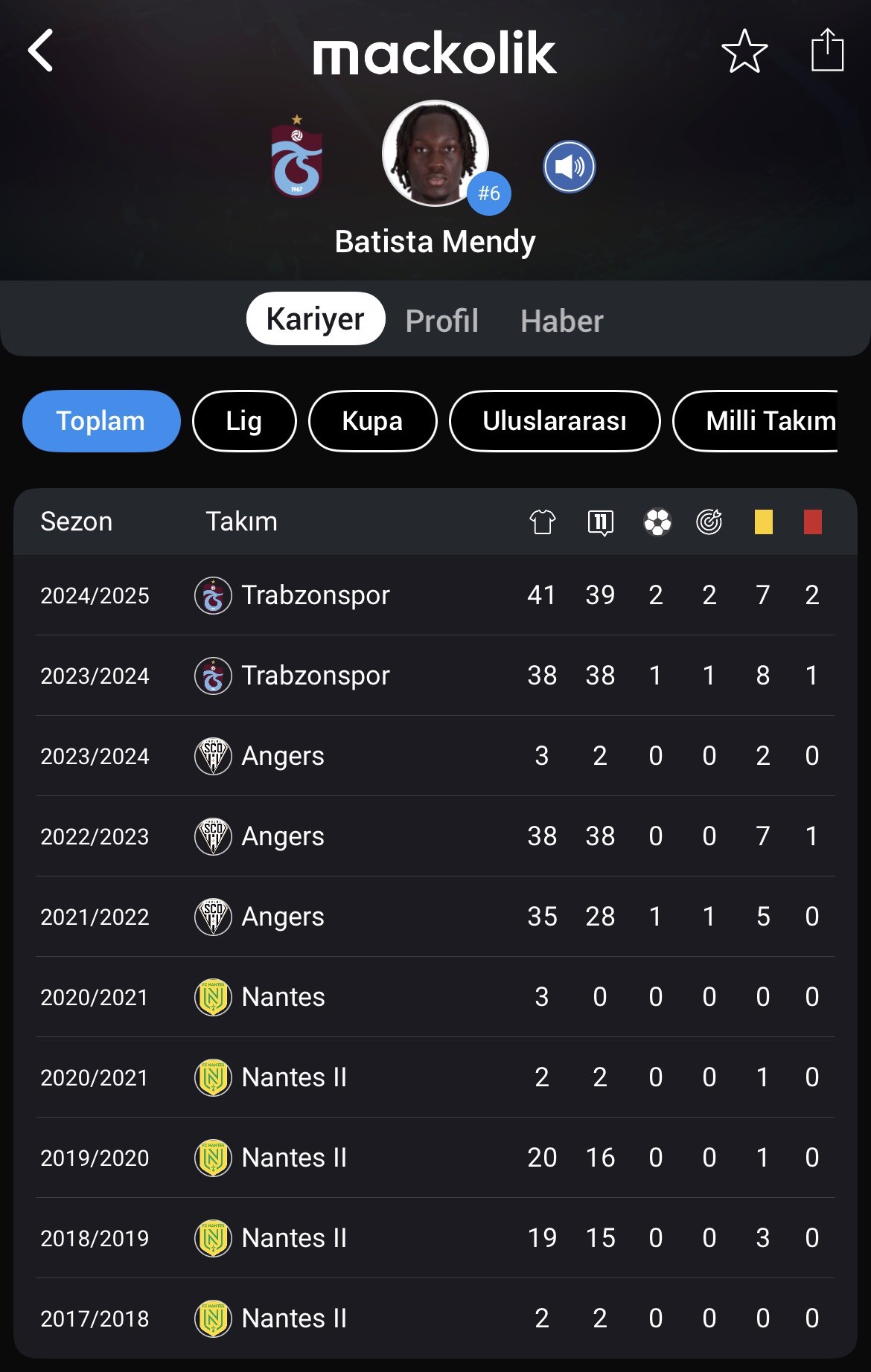The image size is (871, 1372).
Task: Tap the back arrow icon
Action: tap(41, 51)
